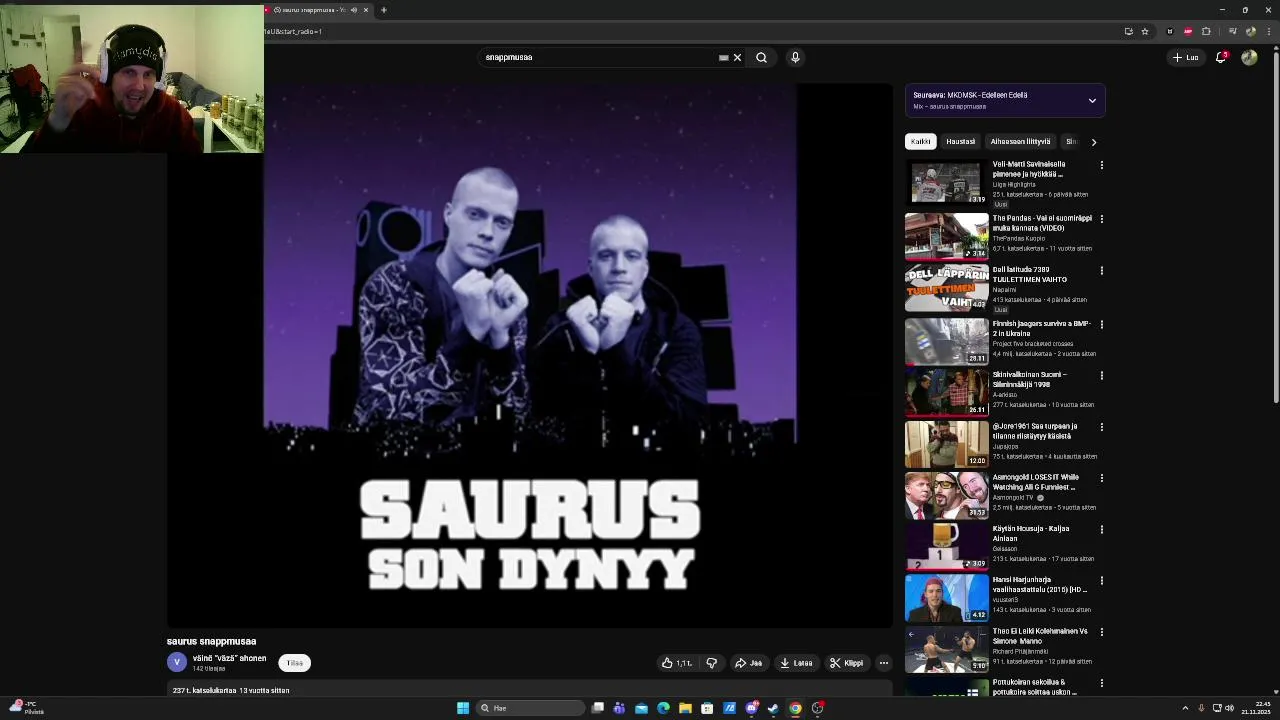
Task: Open the väinö "väzä" ahonen channel name
Action: pos(229,658)
